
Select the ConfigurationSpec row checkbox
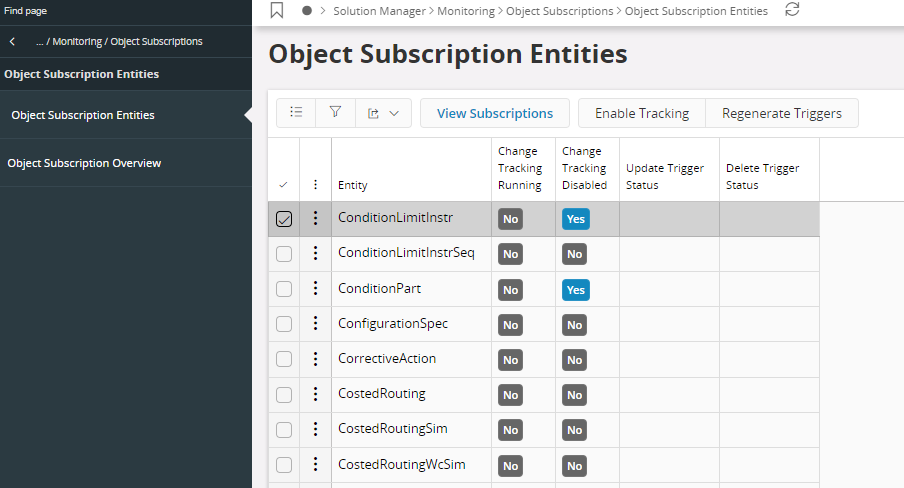click(284, 324)
